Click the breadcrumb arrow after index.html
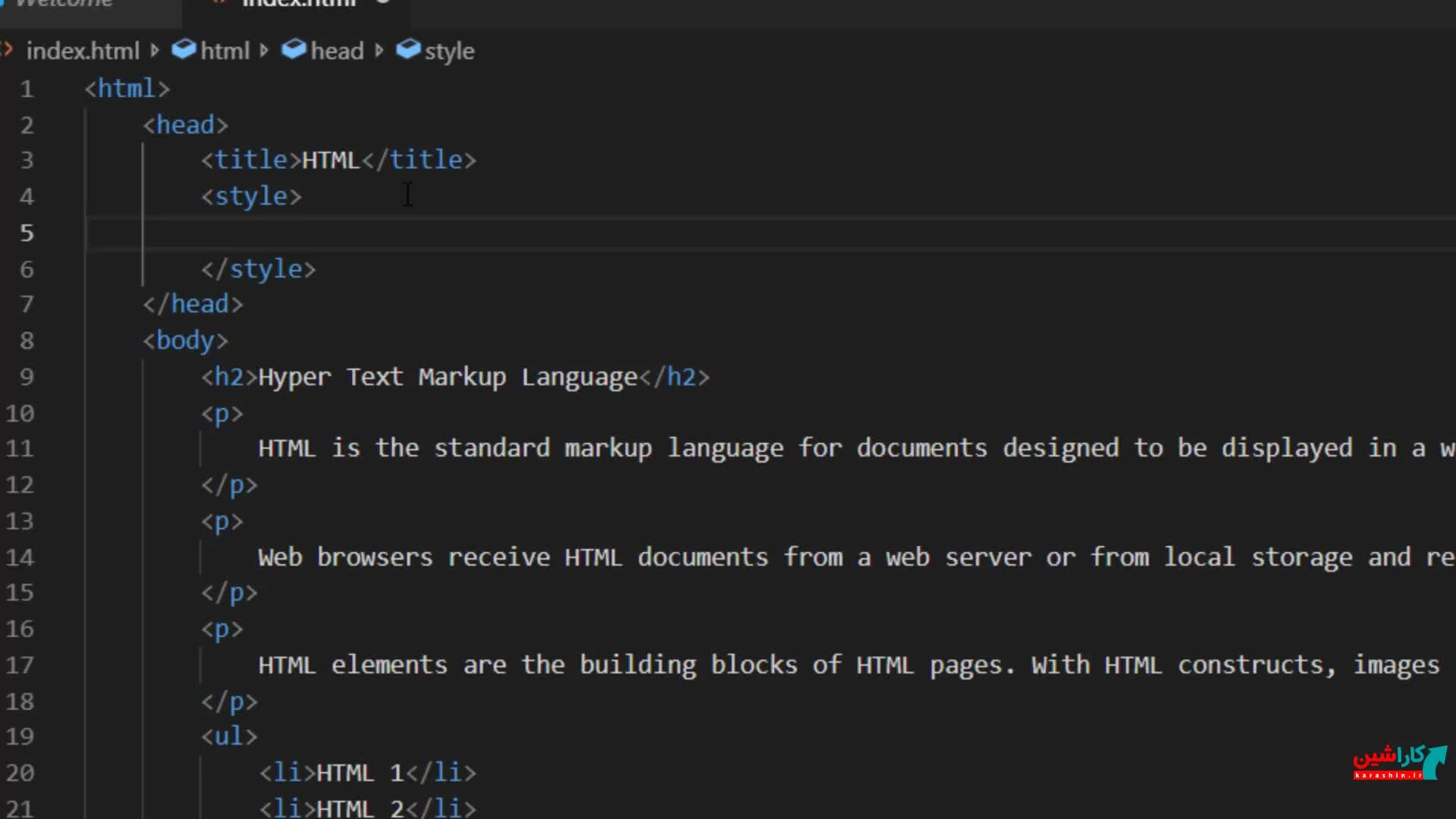This screenshot has width=1456, height=819. click(x=155, y=51)
